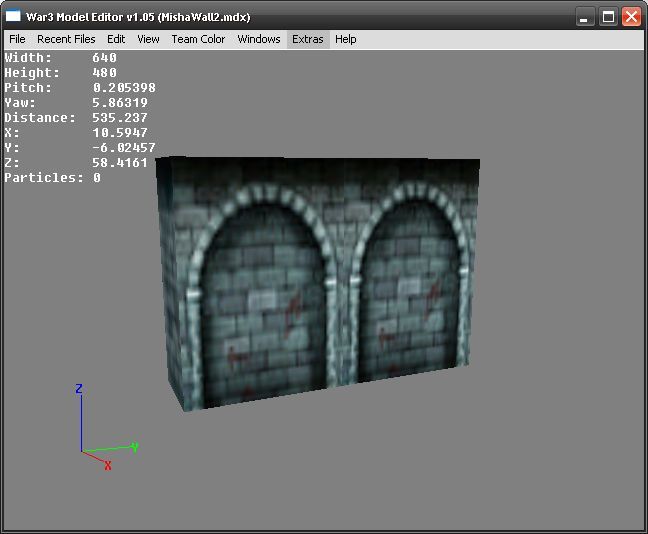Open the File menu

coord(17,39)
